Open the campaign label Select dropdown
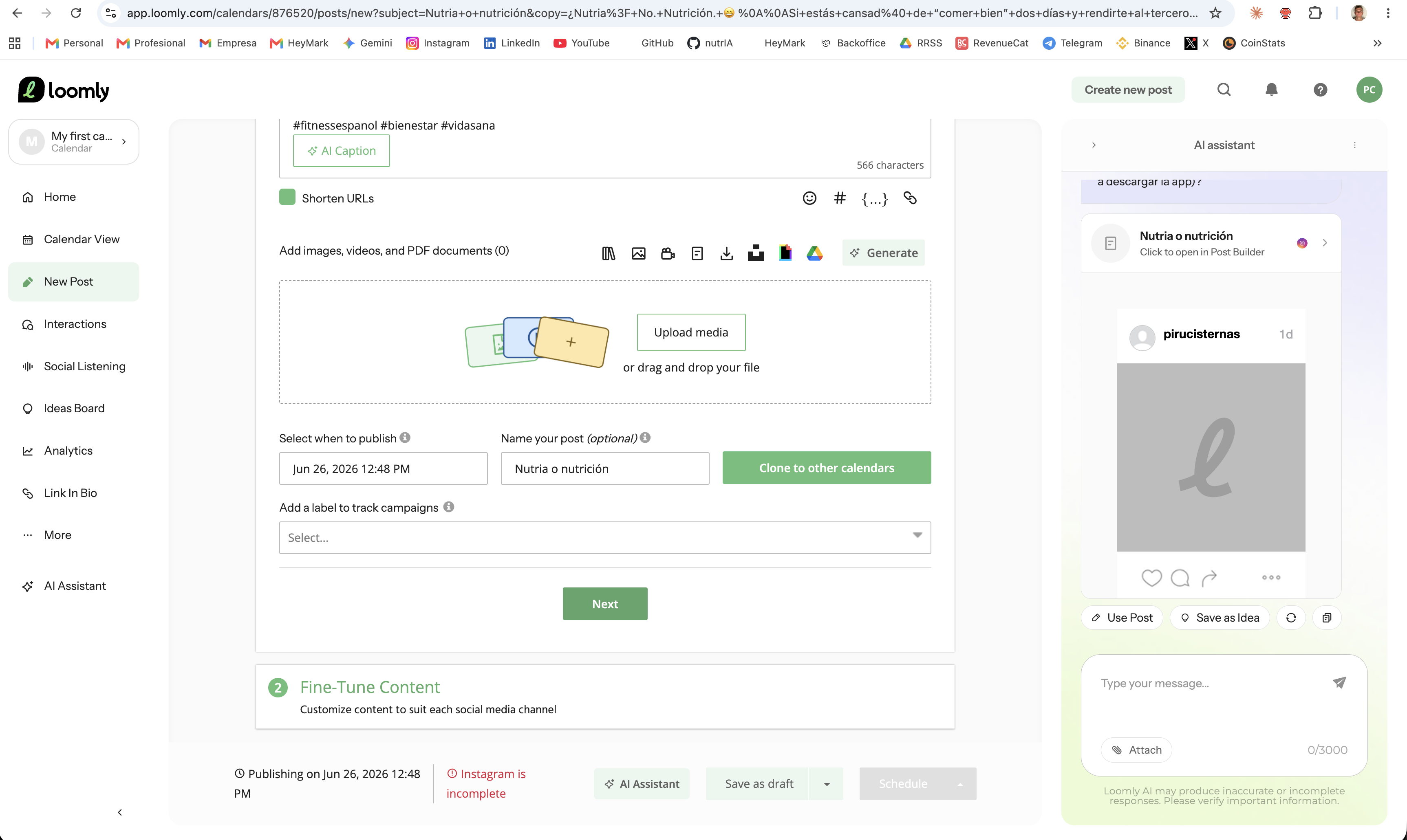 (x=605, y=538)
